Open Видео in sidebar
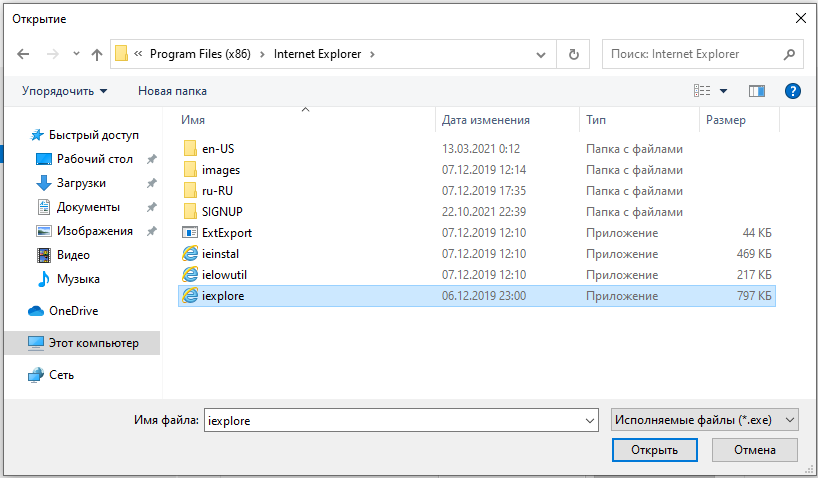818x478 pixels. click(x=73, y=255)
